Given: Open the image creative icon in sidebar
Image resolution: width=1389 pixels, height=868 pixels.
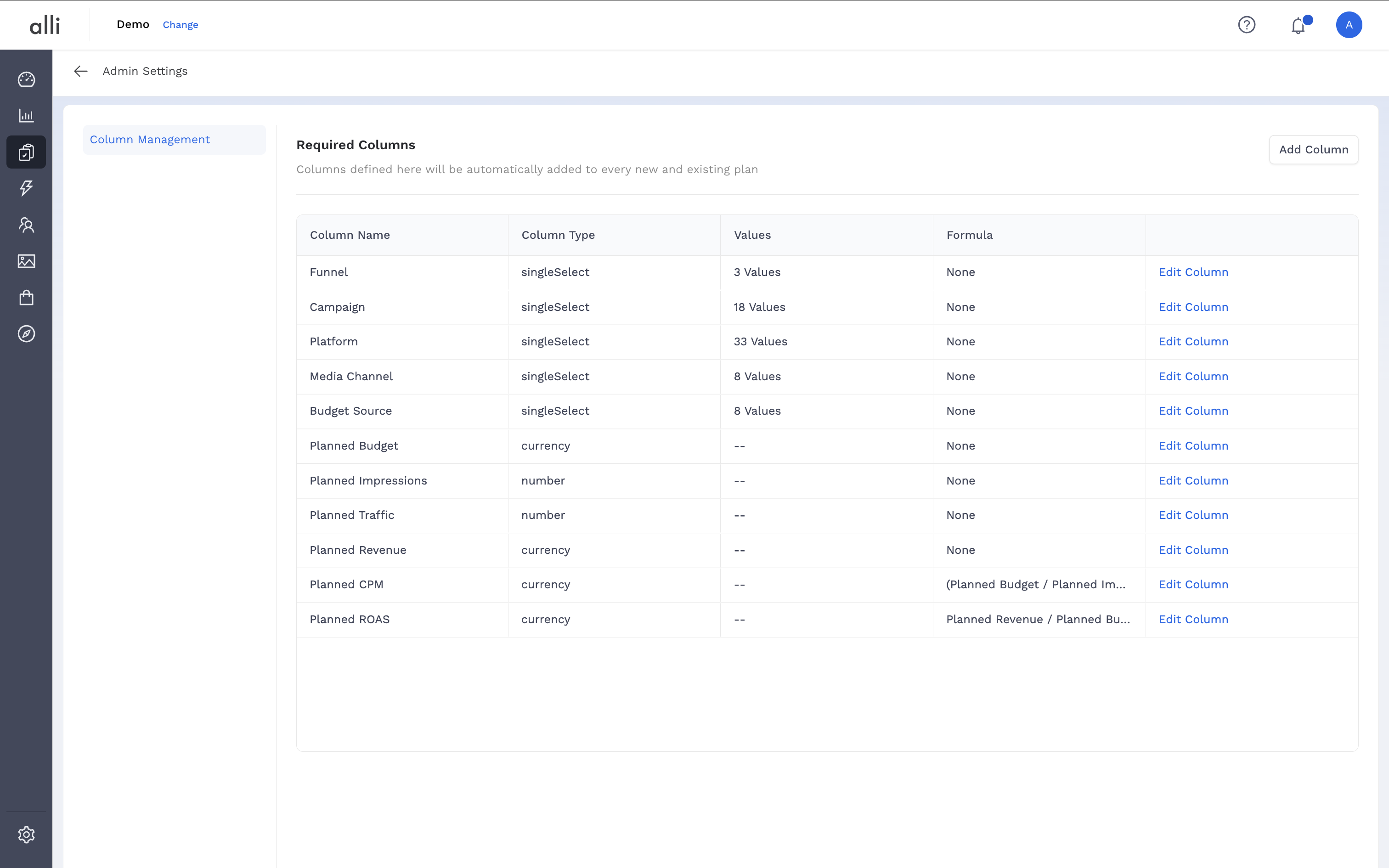Looking at the screenshot, I should click(x=26, y=261).
